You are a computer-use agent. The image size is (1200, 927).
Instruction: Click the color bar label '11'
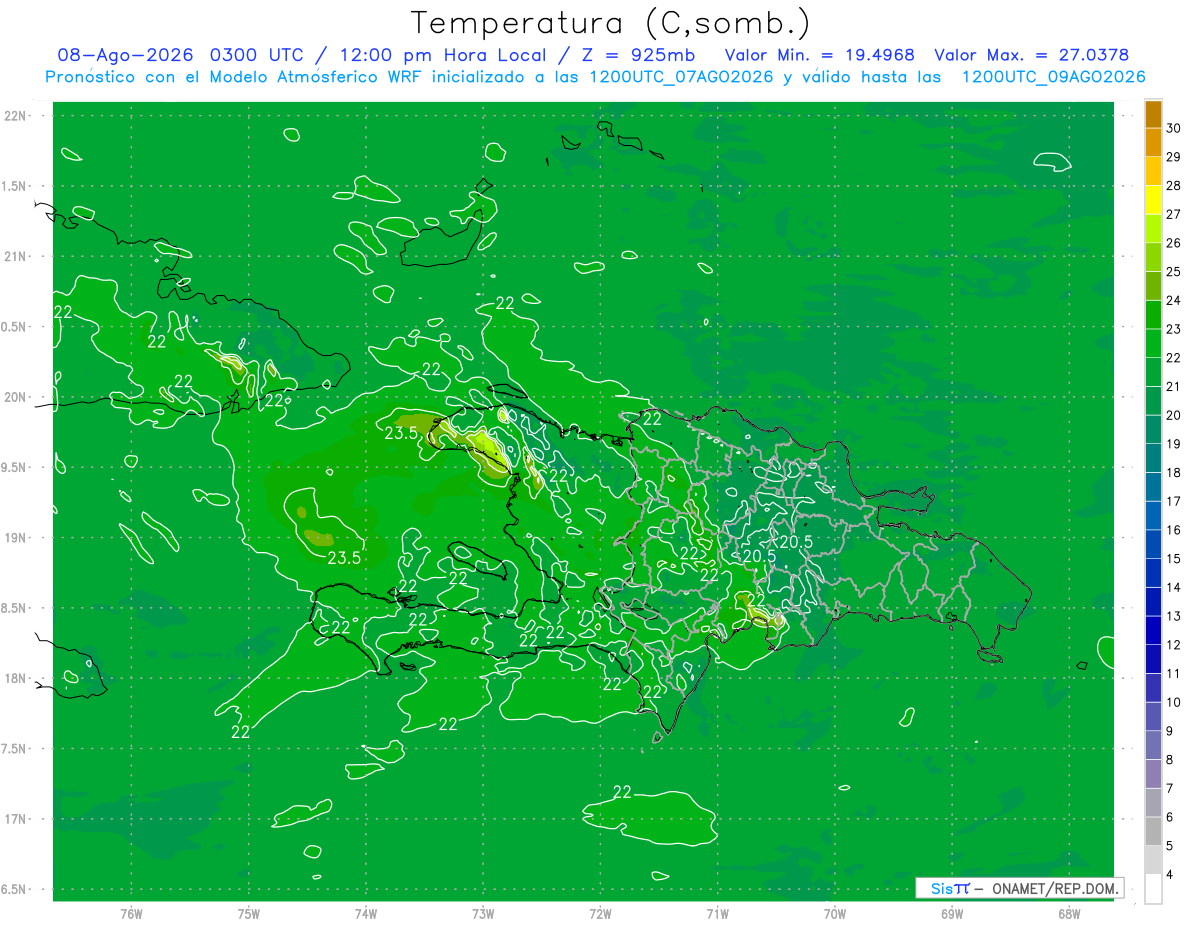tap(1174, 674)
